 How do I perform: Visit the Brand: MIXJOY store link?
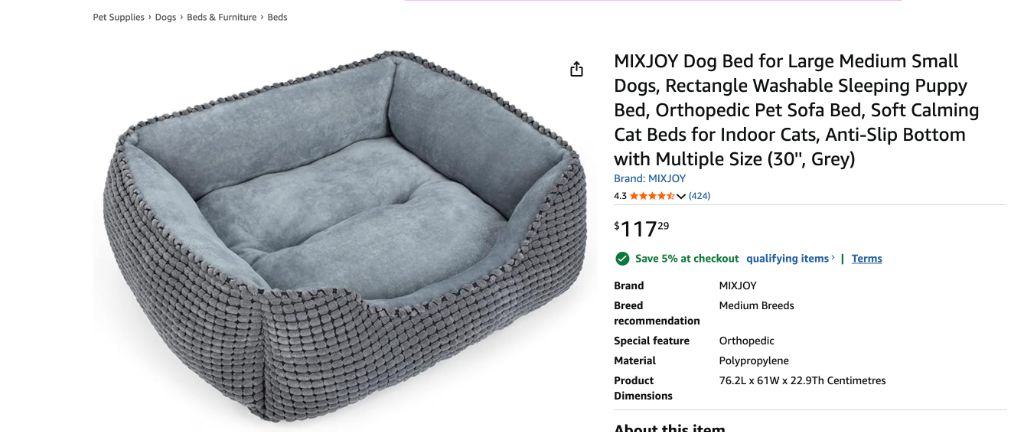[649, 179]
